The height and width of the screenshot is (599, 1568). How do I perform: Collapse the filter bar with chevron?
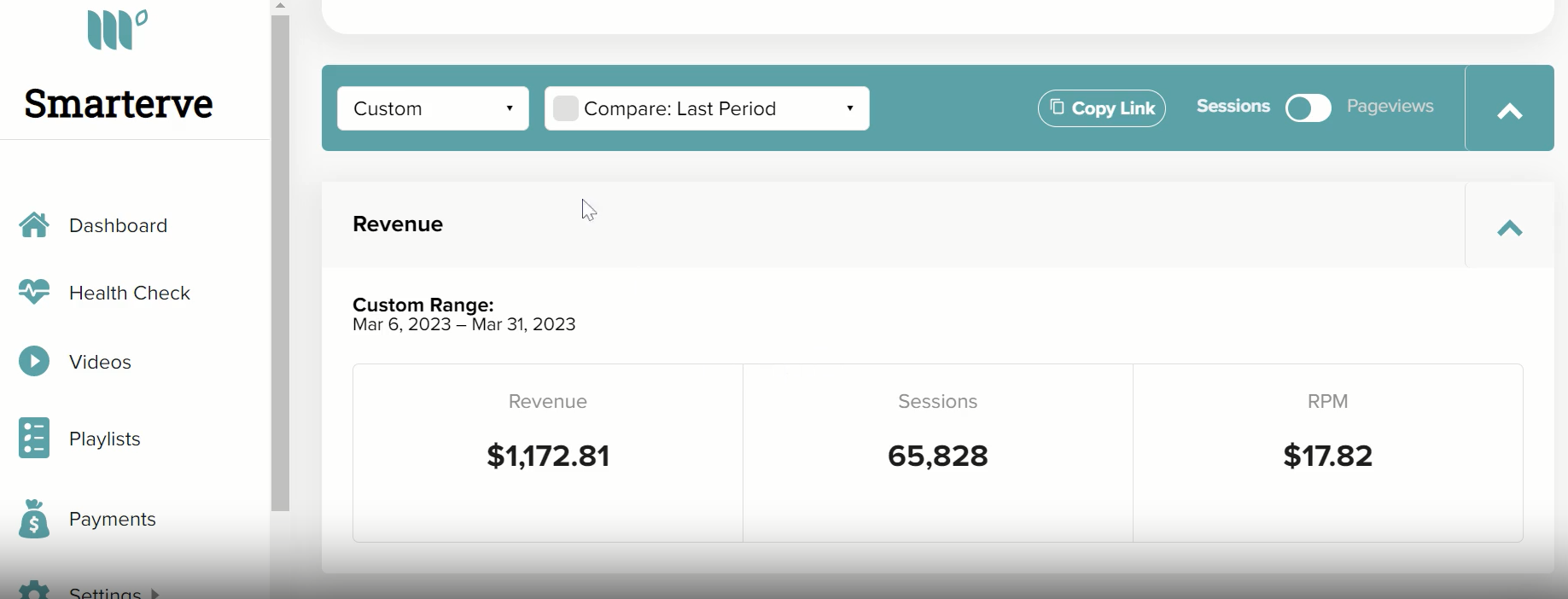pos(1509,111)
